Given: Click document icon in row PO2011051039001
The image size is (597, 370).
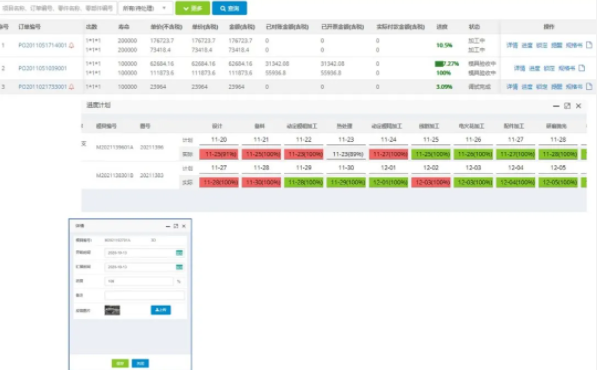Looking at the screenshot, I should click(582, 68).
